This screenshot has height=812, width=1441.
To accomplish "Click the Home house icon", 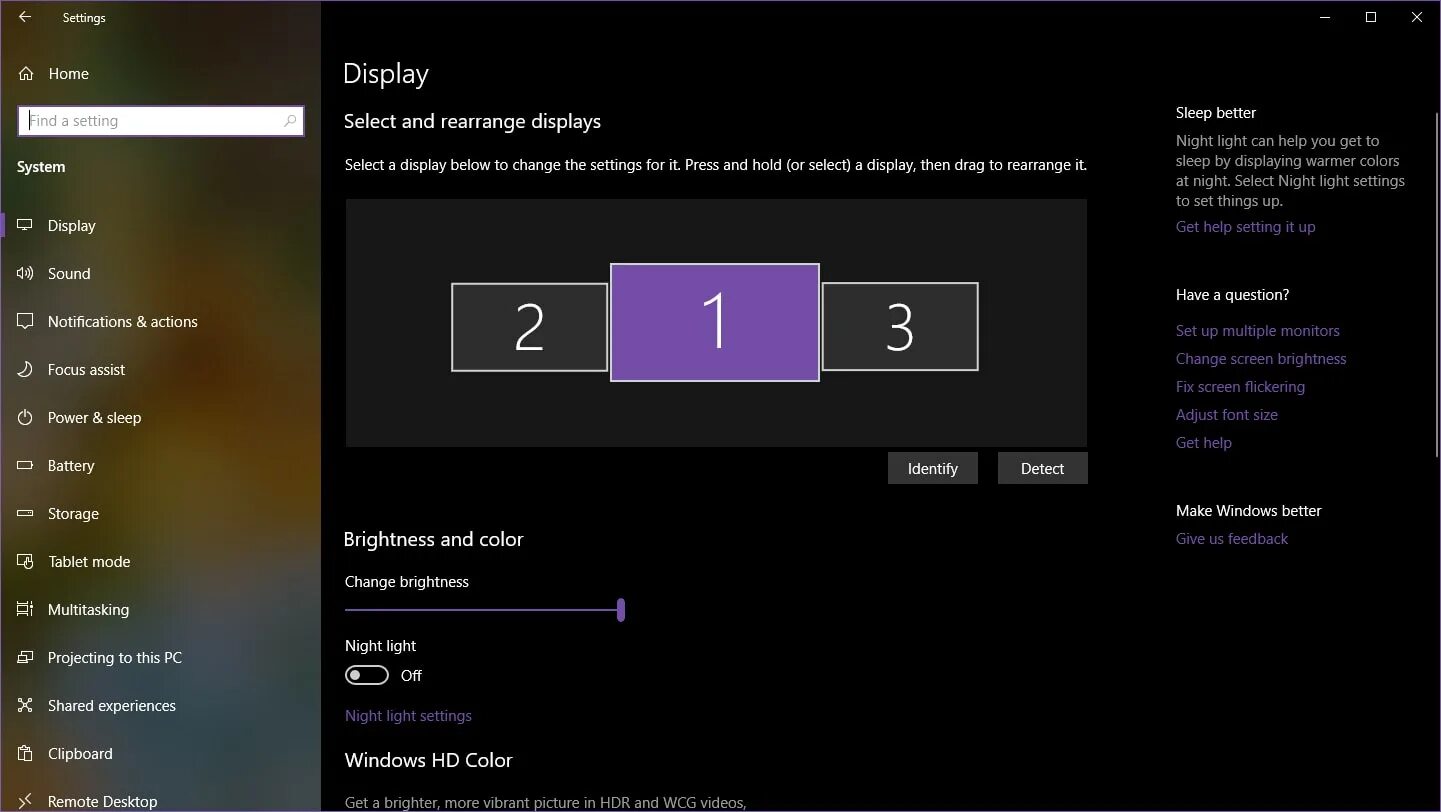I will [26, 74].
